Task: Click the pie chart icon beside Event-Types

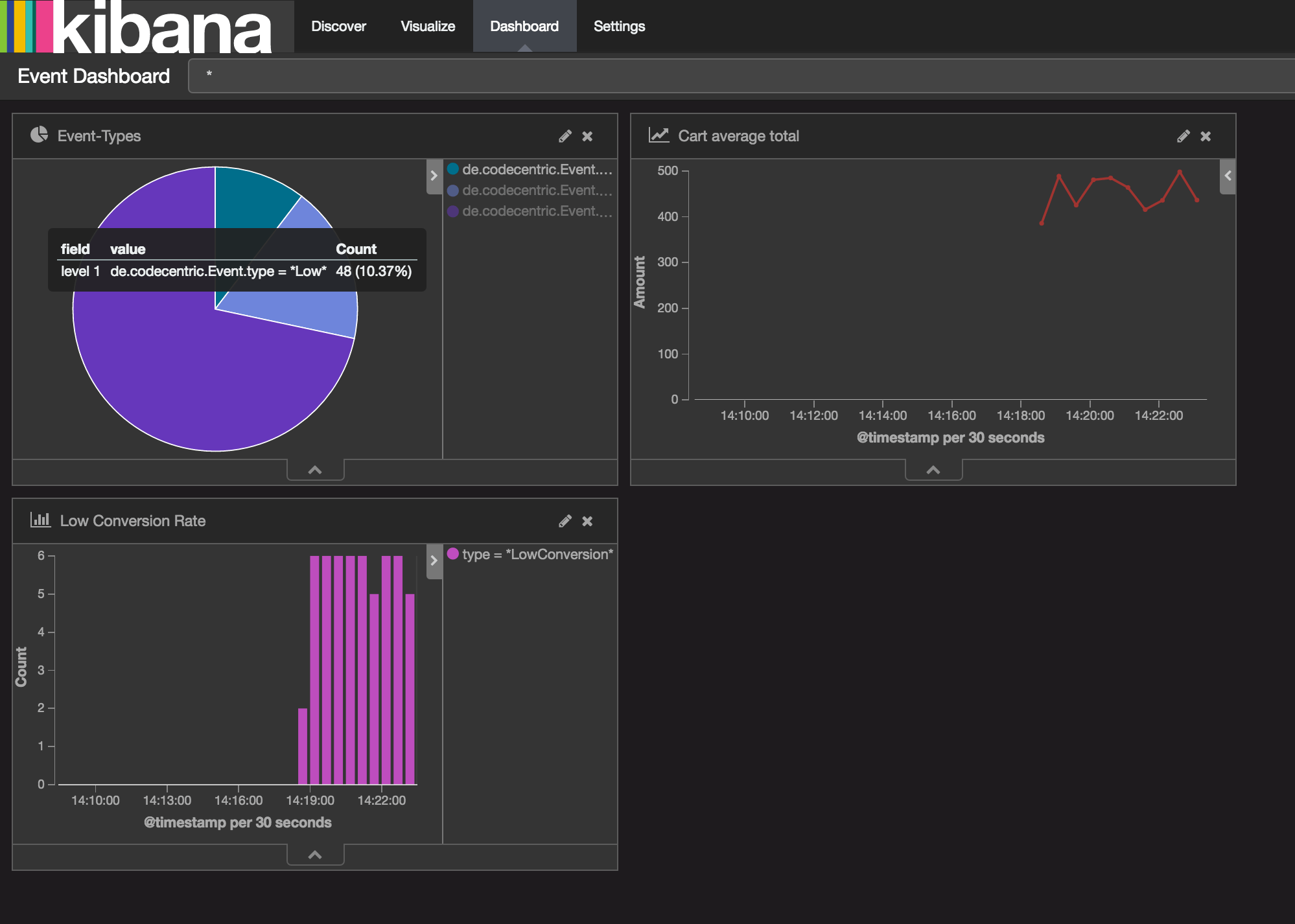Action: (x=40, y=135)
